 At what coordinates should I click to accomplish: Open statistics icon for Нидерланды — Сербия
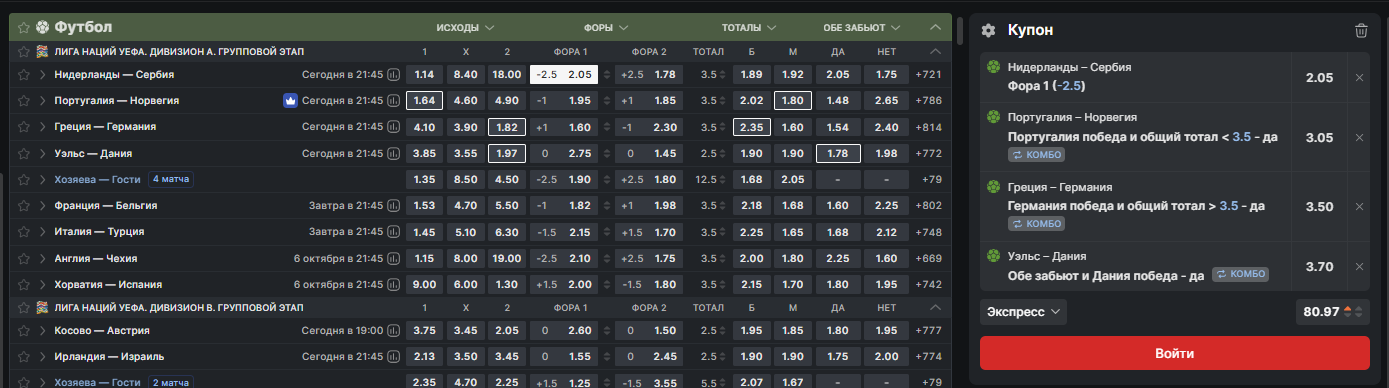(x=393, y=74)
